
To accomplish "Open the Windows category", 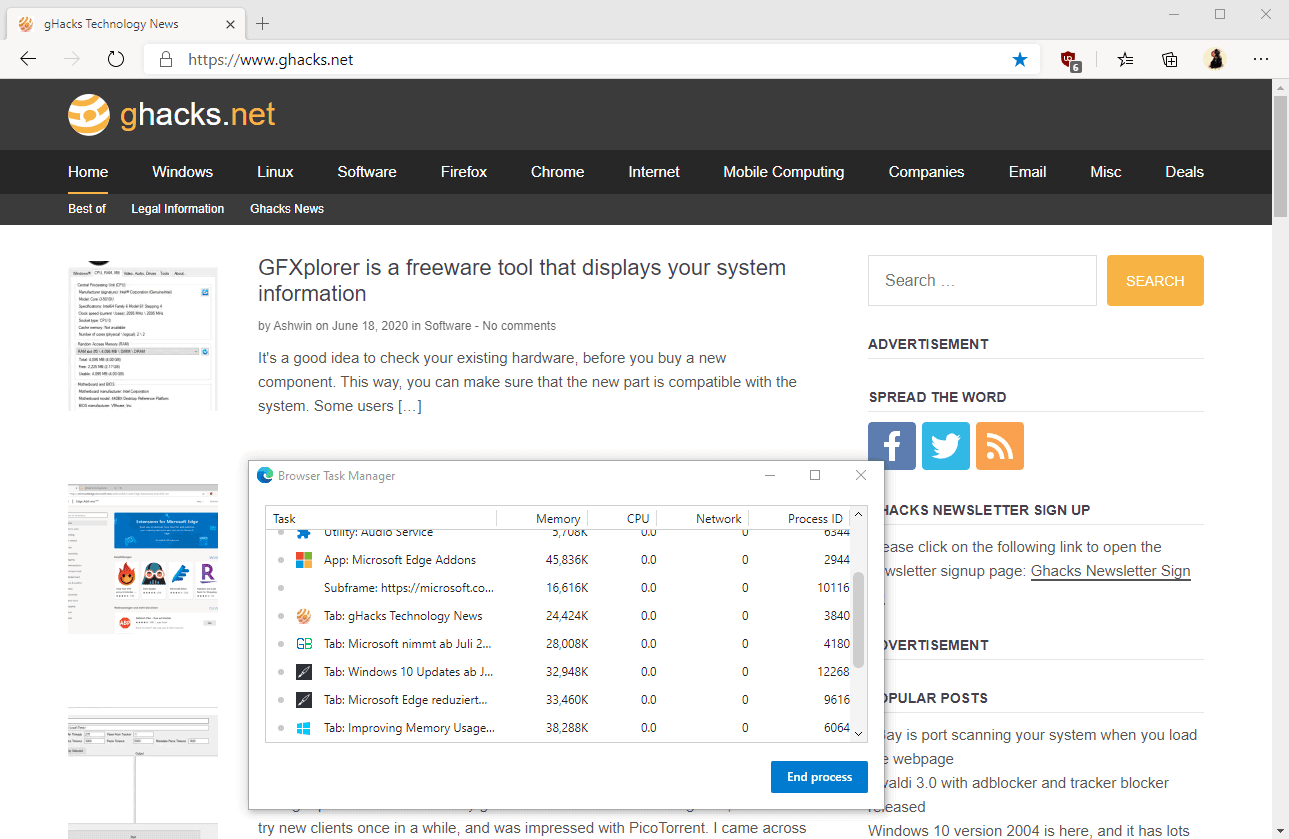I will click(182, 172).
